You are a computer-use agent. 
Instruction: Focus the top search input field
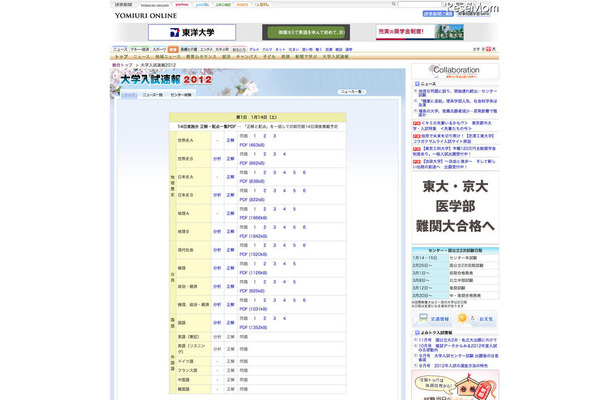pos(419,4)
